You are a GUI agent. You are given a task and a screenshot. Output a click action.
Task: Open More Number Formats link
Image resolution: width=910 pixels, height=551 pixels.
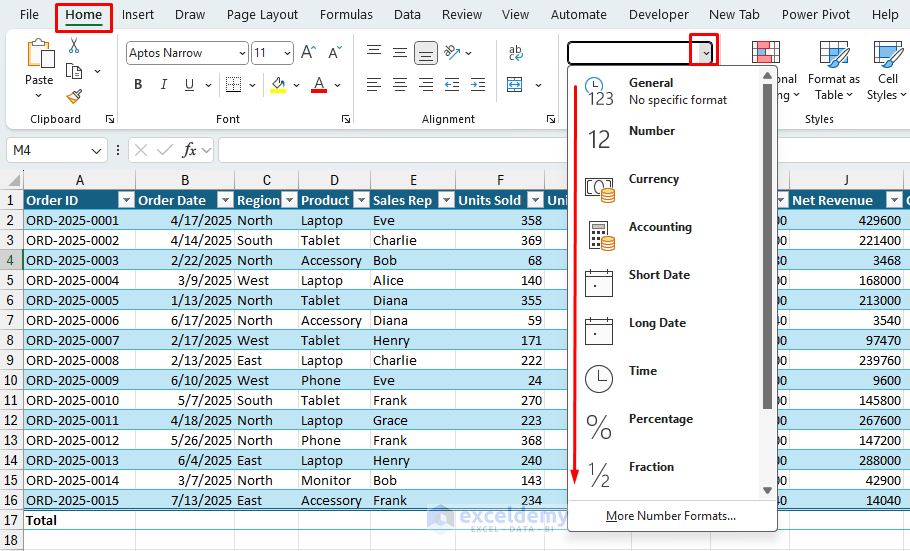coord(671,516)
